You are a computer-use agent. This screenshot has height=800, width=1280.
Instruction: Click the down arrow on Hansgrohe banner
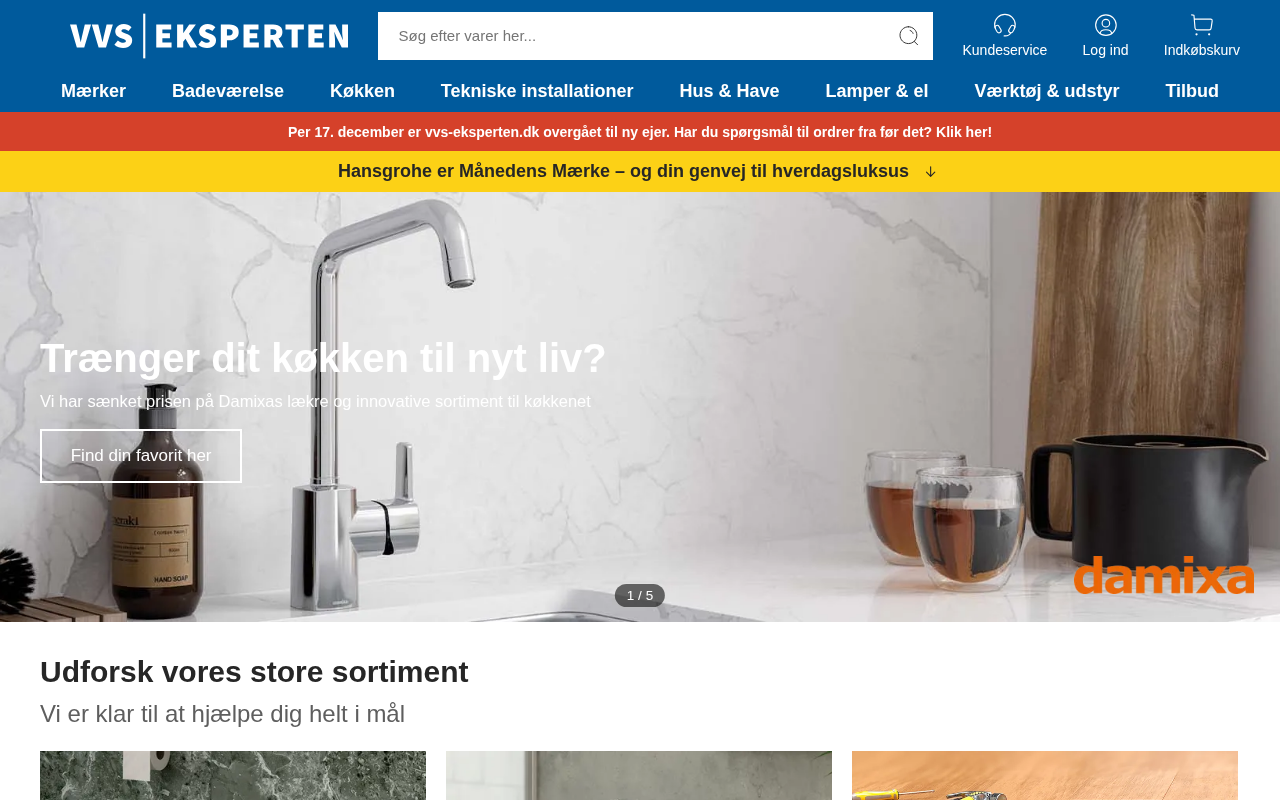(x=930, y=172)
